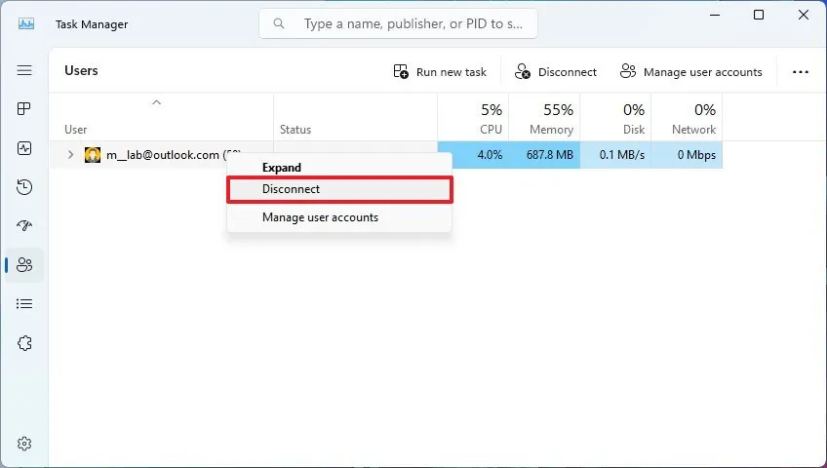Click the 0 Mbps network cell
Image resolution: width=827 pixels, height=468 pixels.
[687, 155]
